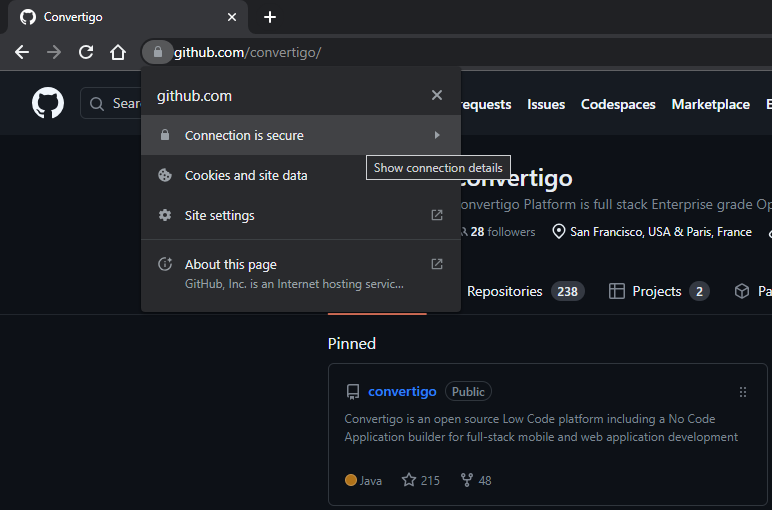Expand Connection is secure details
772x510 pixels.
pos(300,135)
